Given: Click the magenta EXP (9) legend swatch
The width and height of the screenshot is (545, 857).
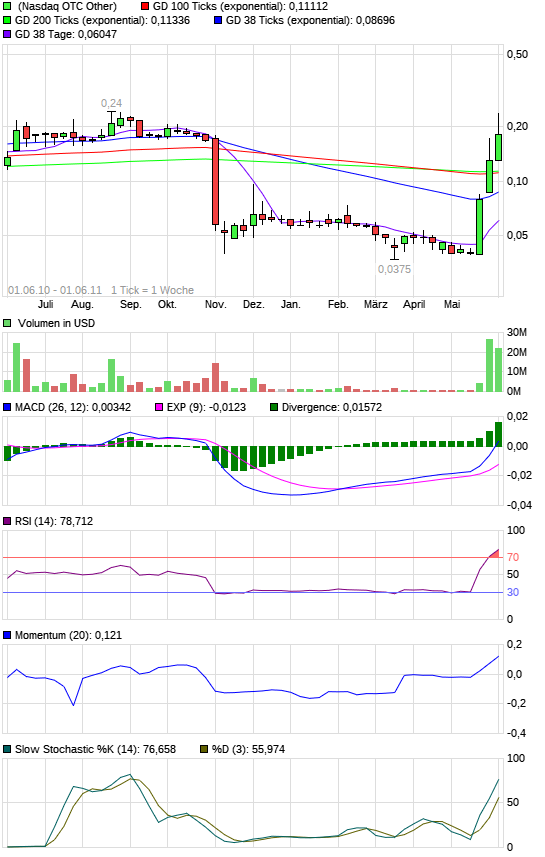Looking at the screenshot, I should coord(159,407).
